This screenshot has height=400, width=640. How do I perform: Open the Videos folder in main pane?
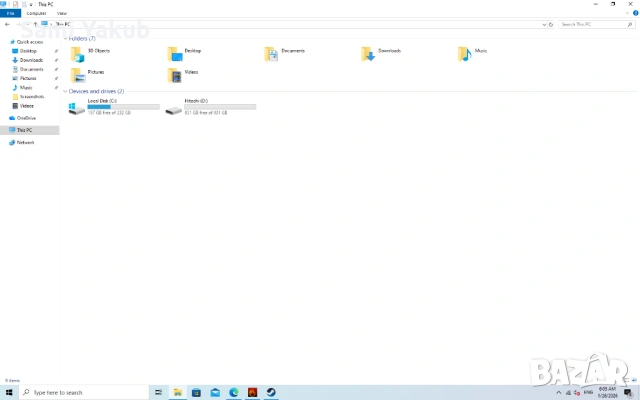coord(176,75)
